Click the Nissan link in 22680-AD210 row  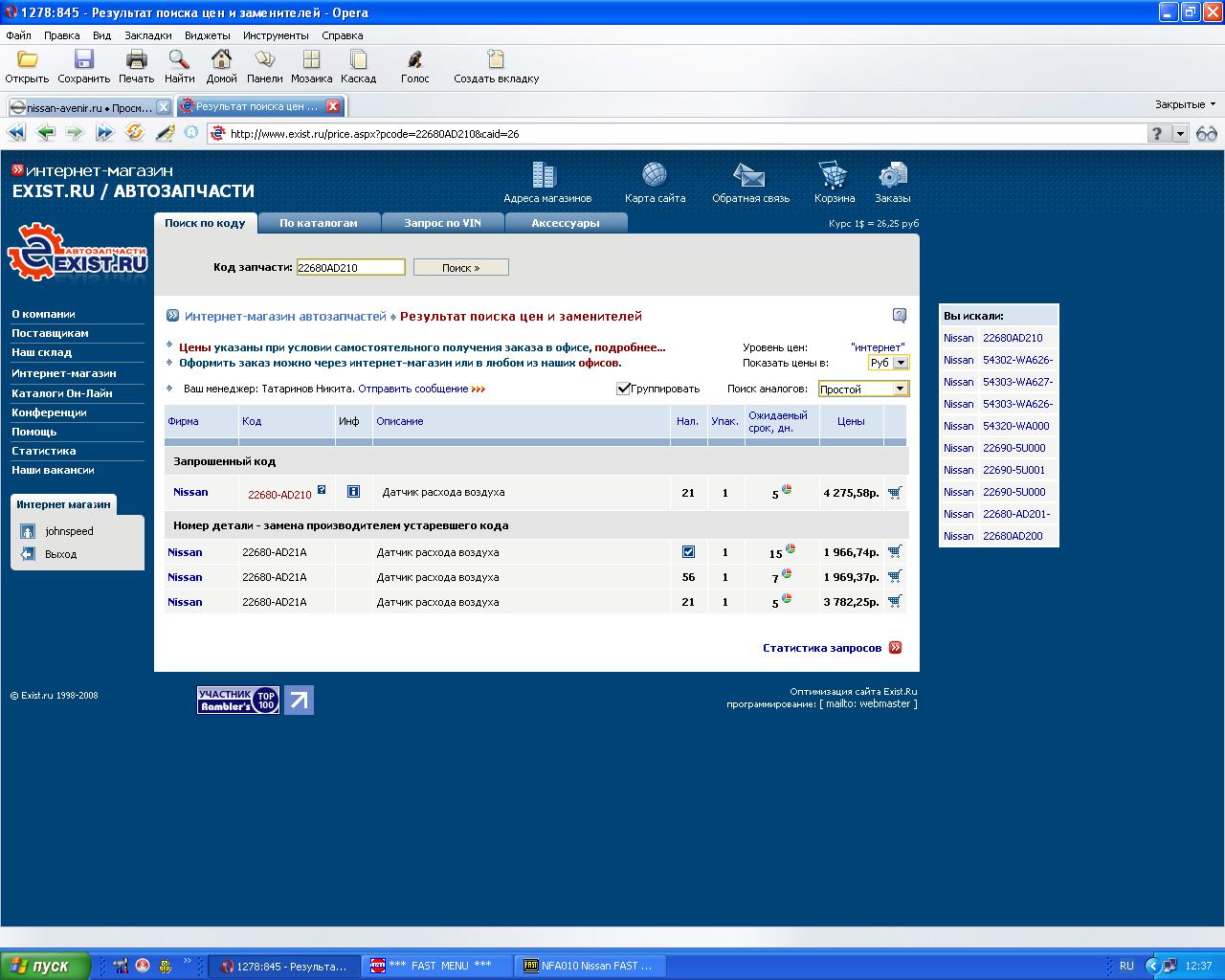[190, 492]
